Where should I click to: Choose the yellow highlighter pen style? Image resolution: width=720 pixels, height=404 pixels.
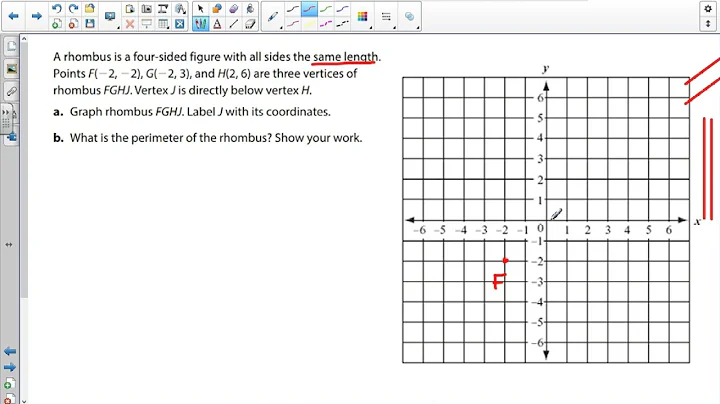tap(309, 24)
